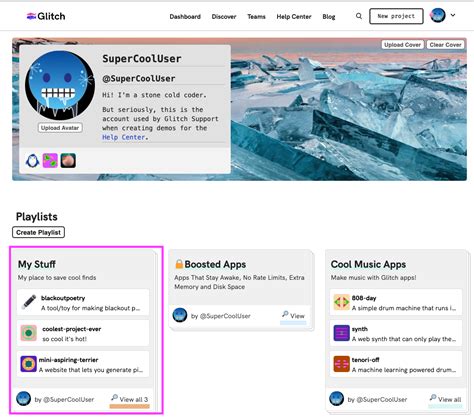Open the pink leaf project icon
474x418 pixels.
pos(50,161)
